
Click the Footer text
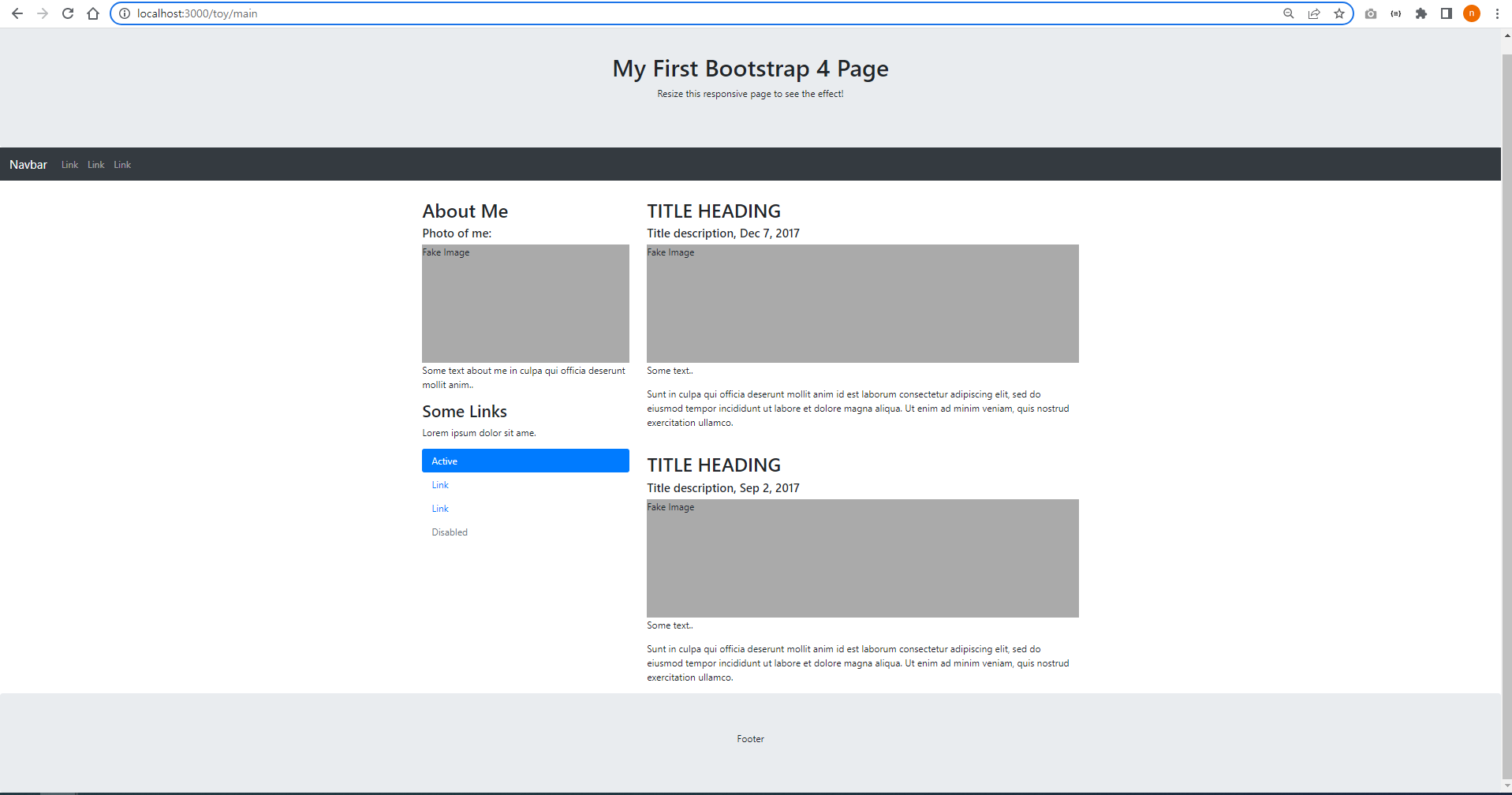click(750, 739)
